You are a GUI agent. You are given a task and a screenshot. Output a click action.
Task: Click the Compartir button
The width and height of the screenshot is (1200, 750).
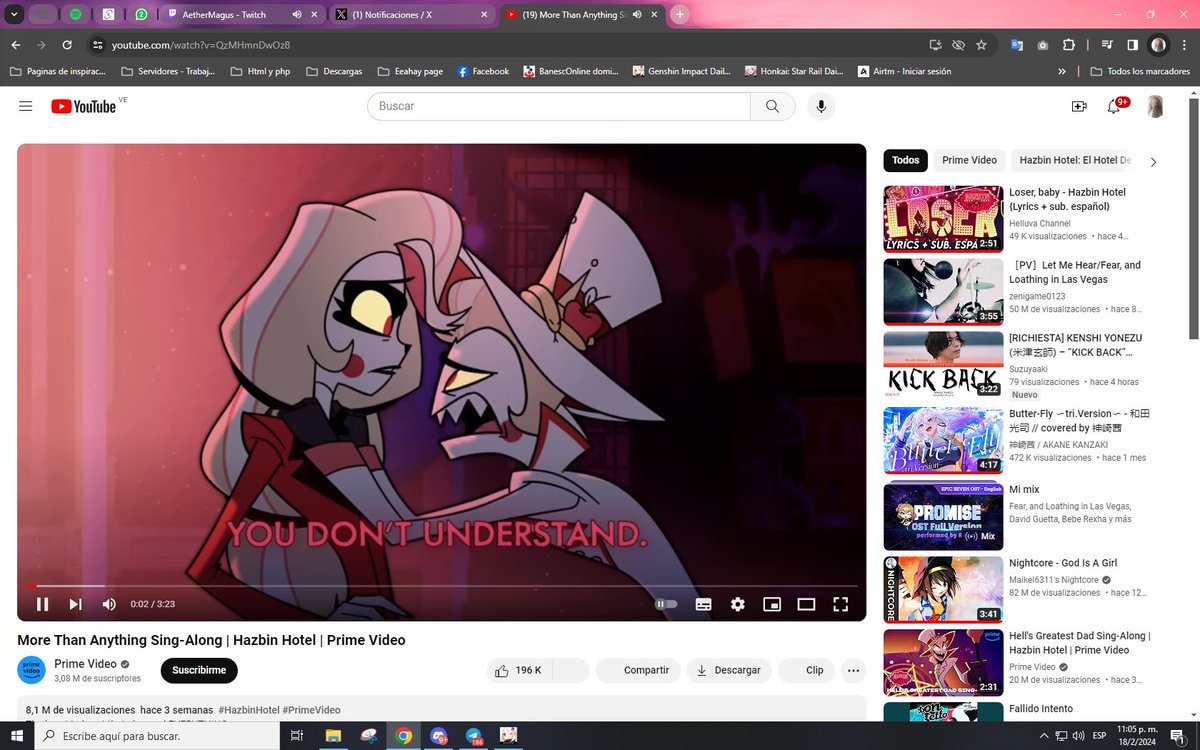coord(638,670)
